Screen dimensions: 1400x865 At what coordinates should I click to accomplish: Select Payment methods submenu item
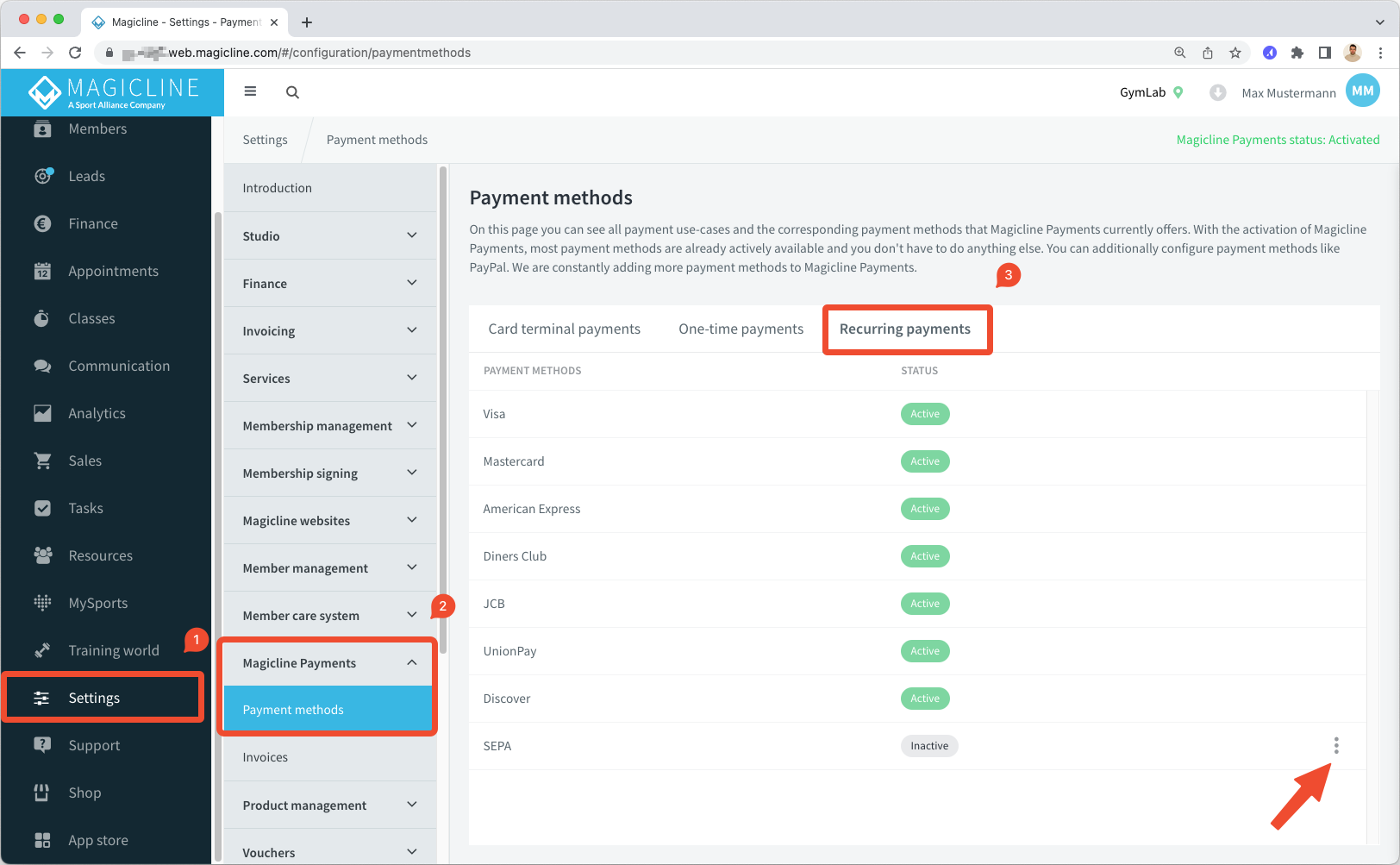pos(328,710)
